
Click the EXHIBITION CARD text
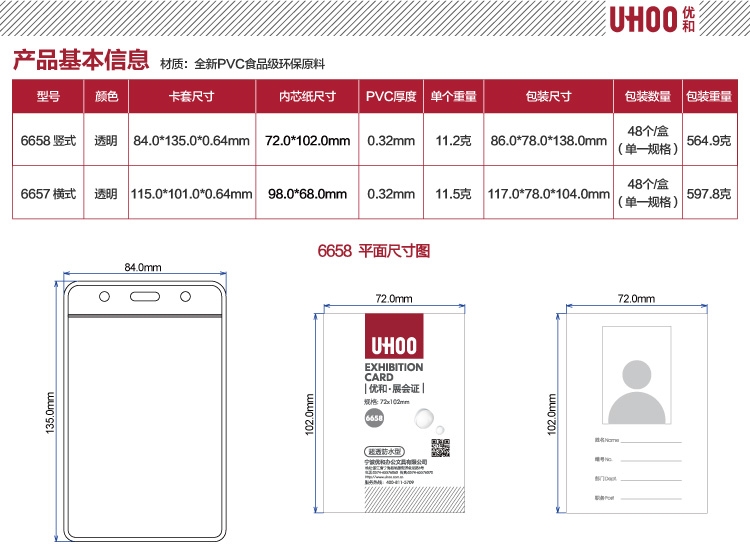pos(394,372)
